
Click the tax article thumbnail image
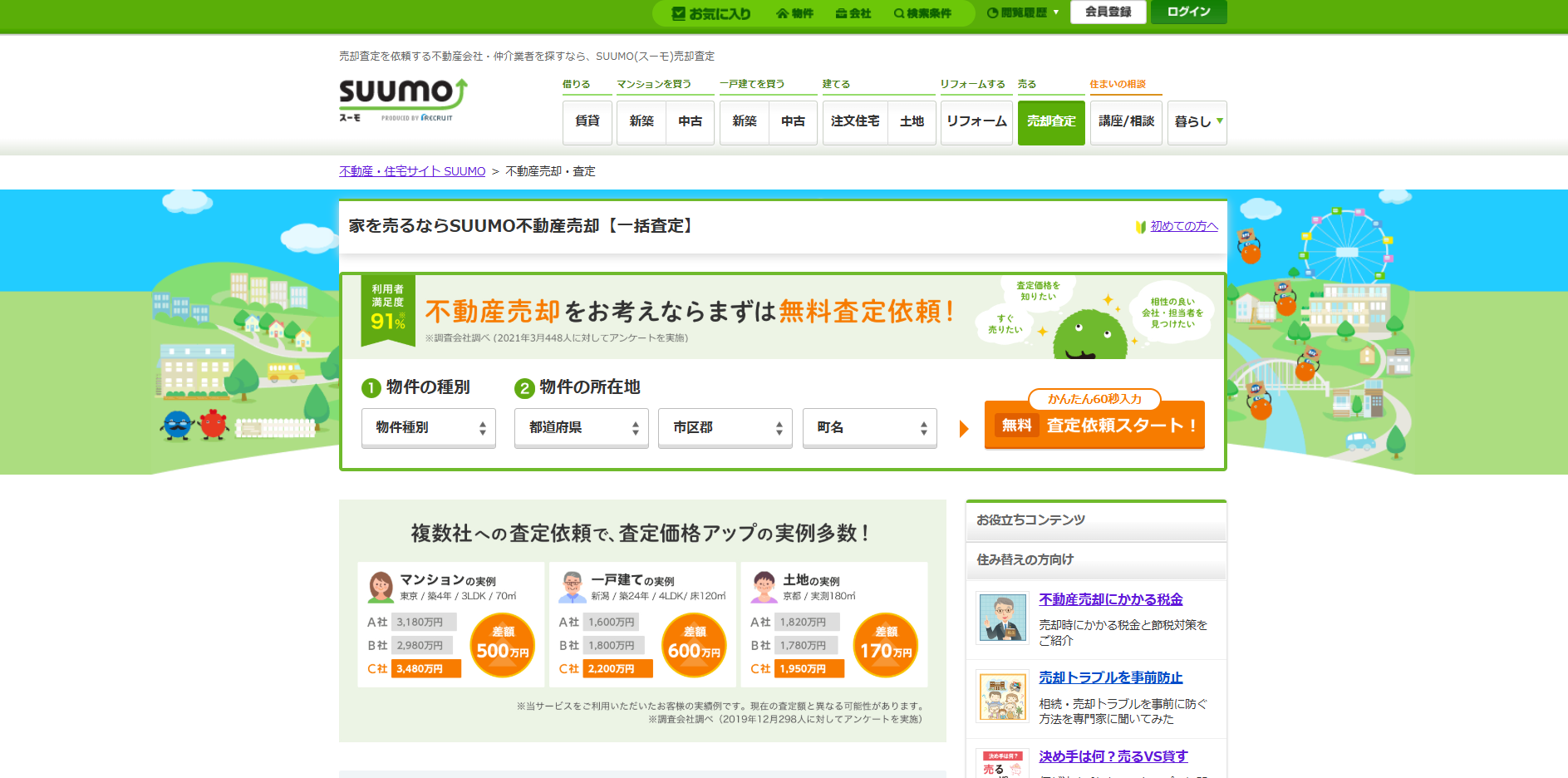(1003, 618)
